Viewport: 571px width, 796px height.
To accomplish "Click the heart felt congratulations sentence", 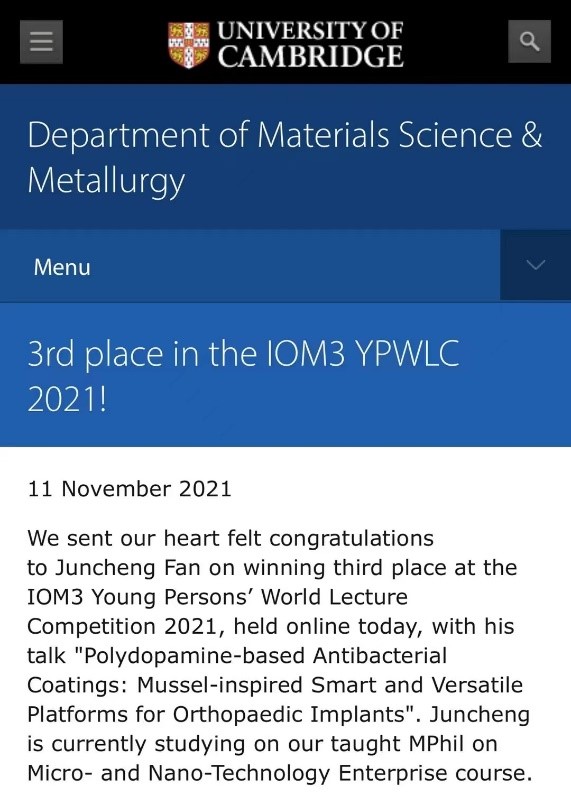I will click(298, 538).
